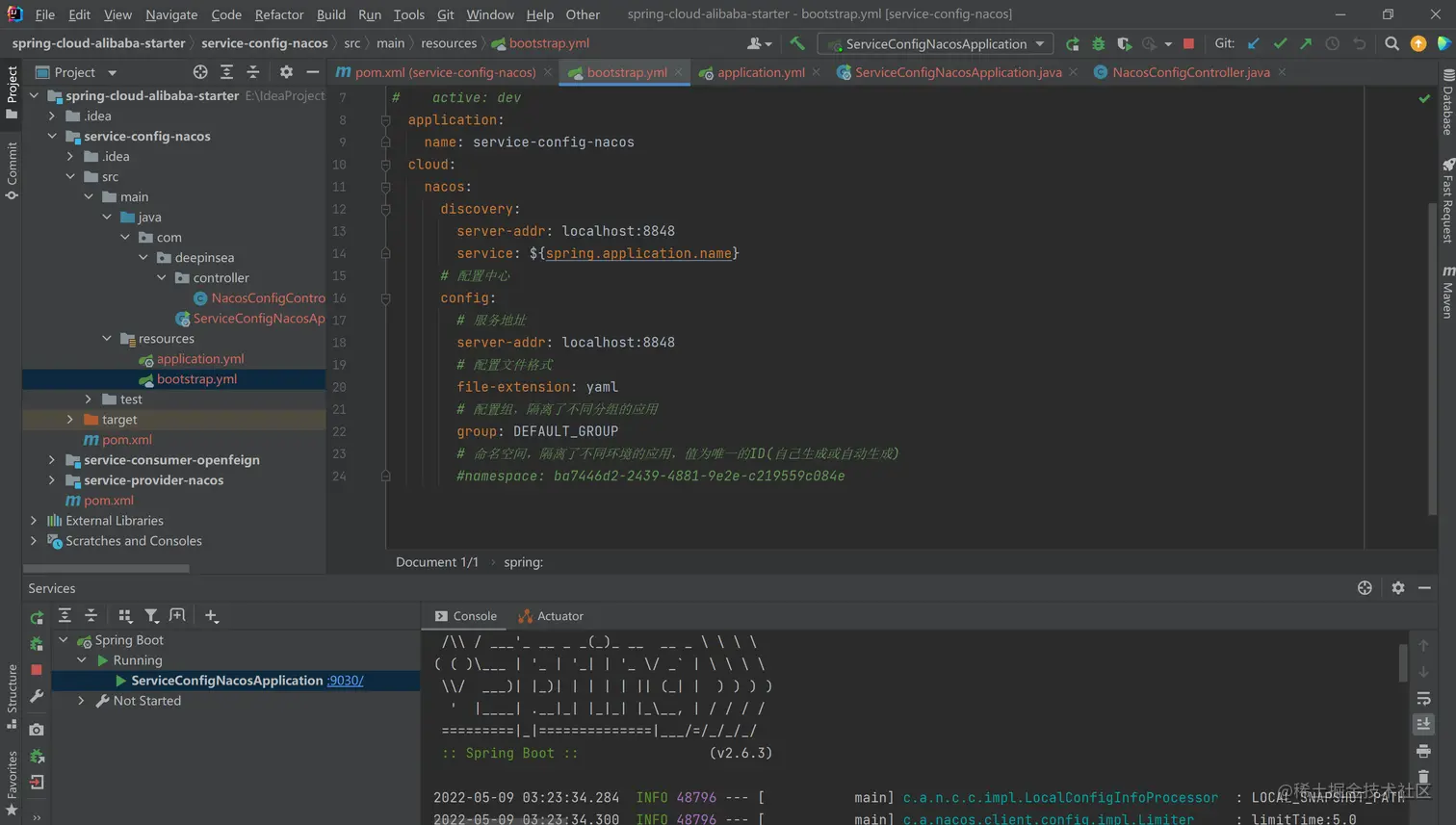
Task: Click service-config-nacos breadcrumb in navigation bar
Action: [x=264, y=43]
